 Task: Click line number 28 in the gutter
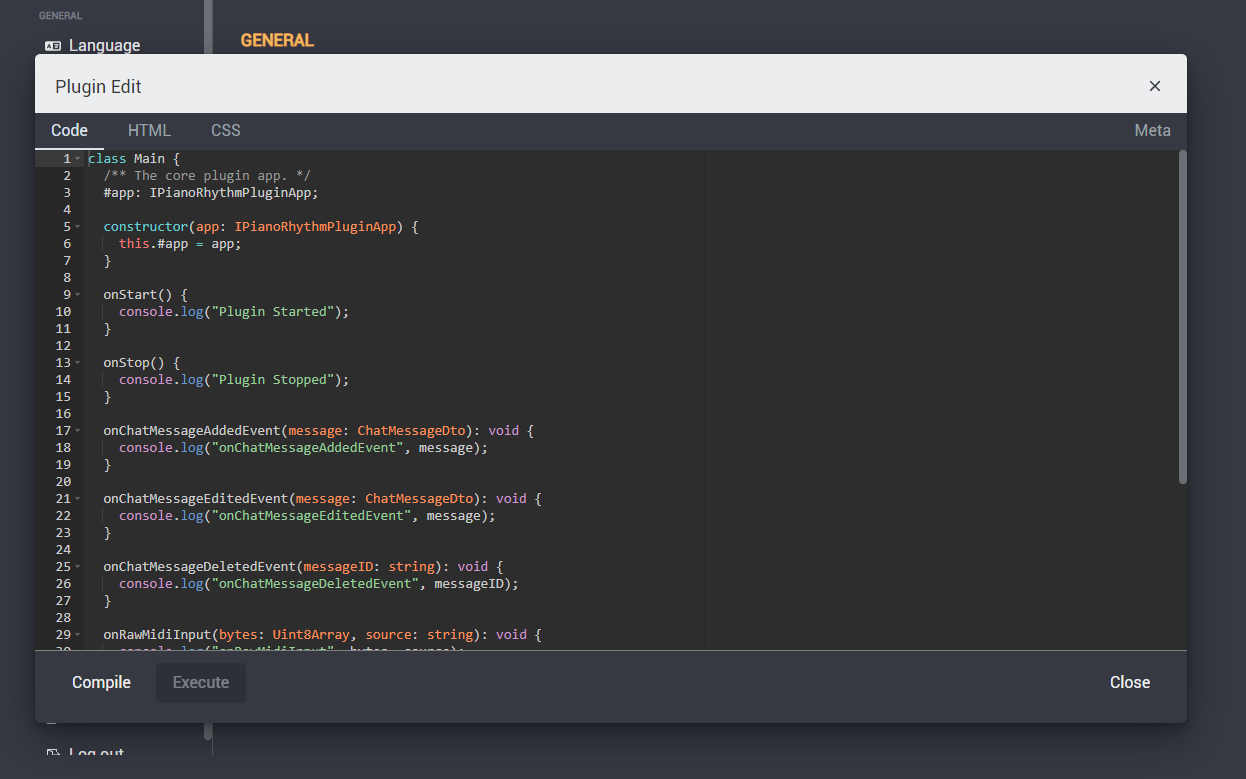click(x=63, y=618)
